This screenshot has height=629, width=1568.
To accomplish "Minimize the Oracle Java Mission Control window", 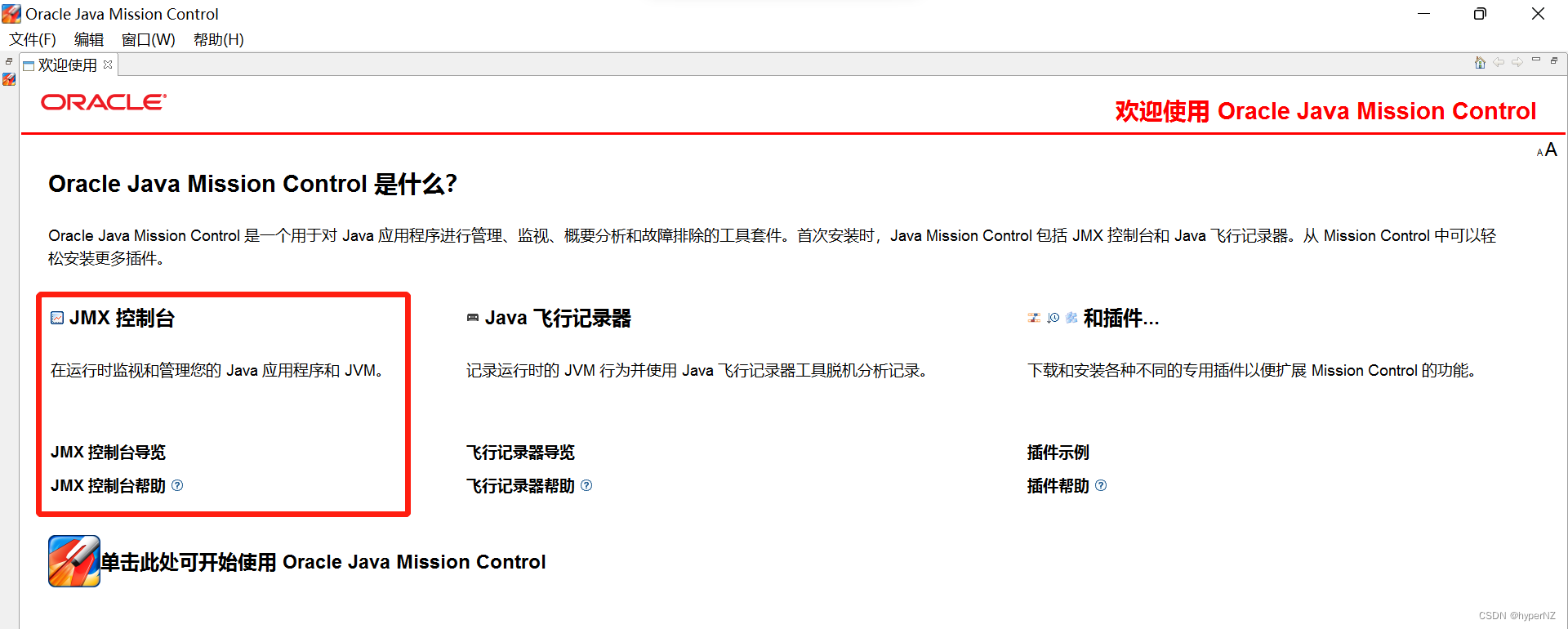I will point(1423,14).
